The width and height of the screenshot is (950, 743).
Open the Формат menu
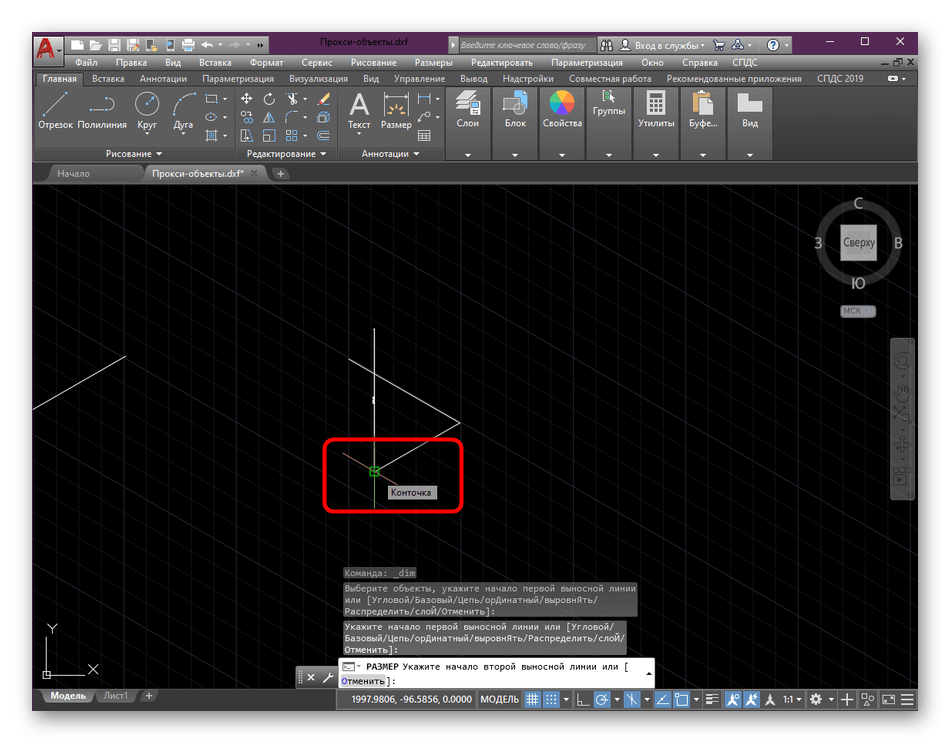[266, 62]
